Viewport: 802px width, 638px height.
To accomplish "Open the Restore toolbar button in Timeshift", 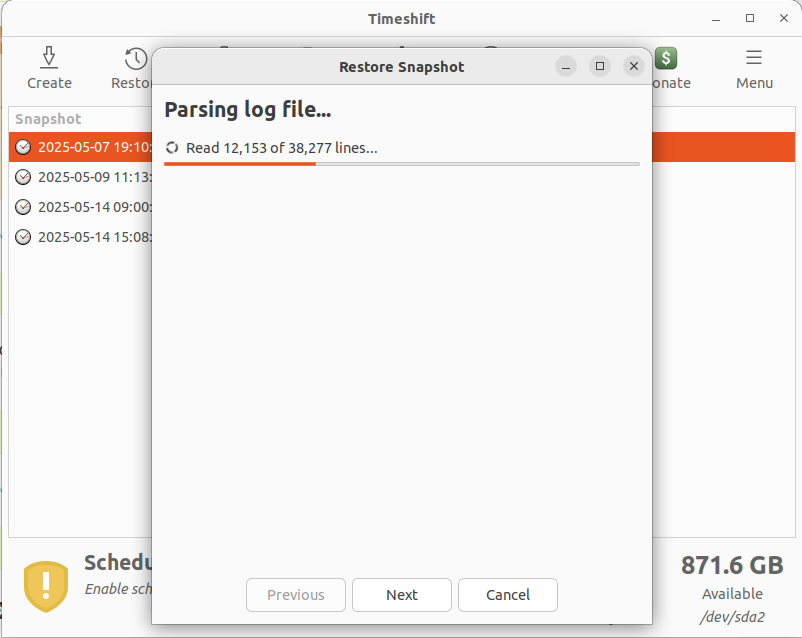I will click(132, 68).
